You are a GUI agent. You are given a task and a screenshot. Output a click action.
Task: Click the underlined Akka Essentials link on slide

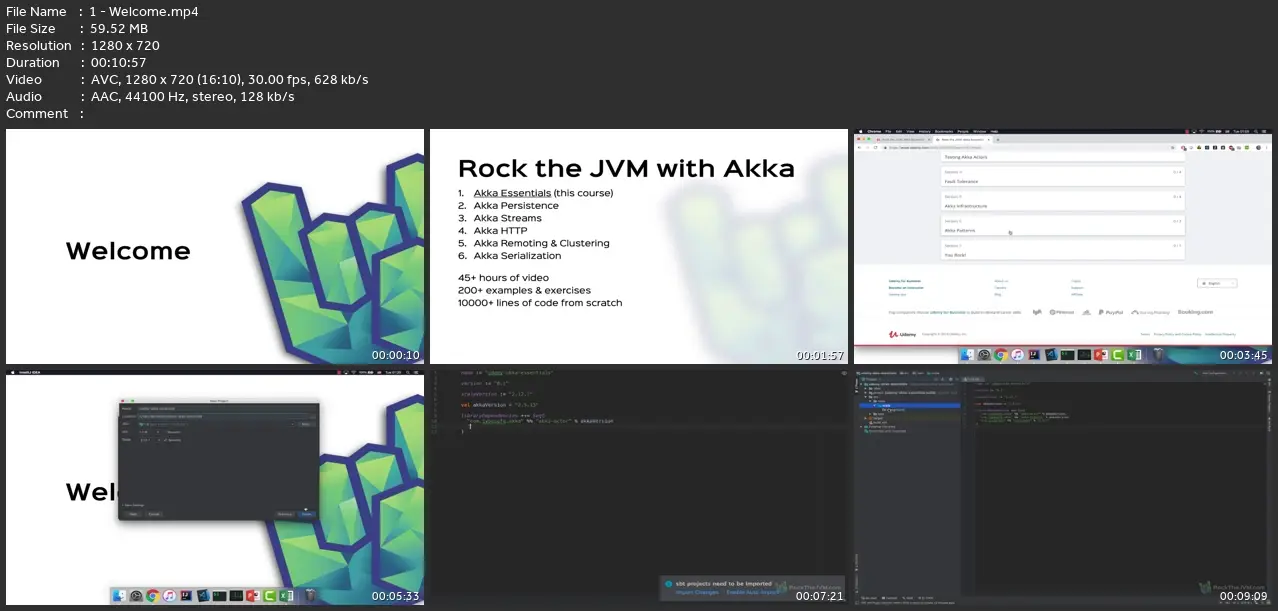point(512,193)
